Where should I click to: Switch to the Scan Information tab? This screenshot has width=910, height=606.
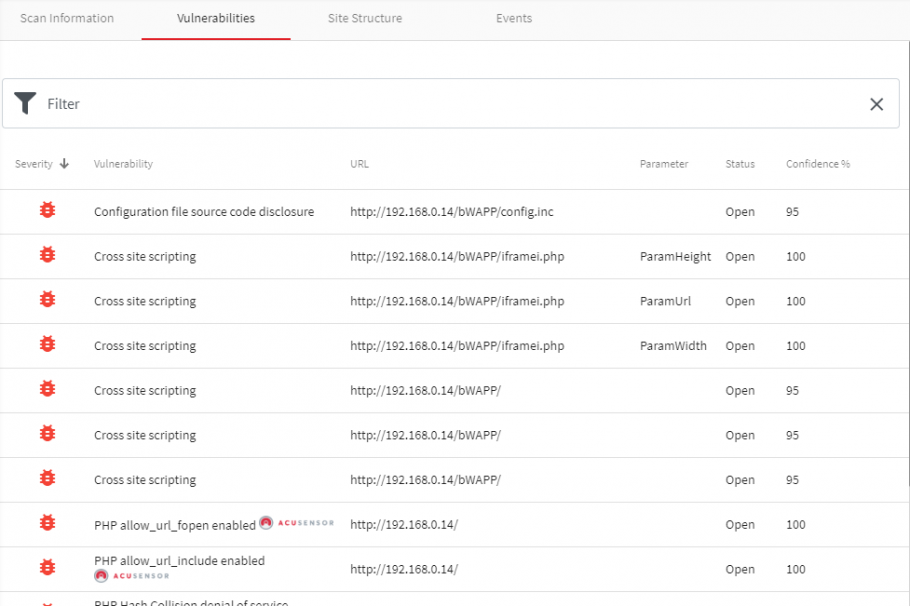click(67, 19)
